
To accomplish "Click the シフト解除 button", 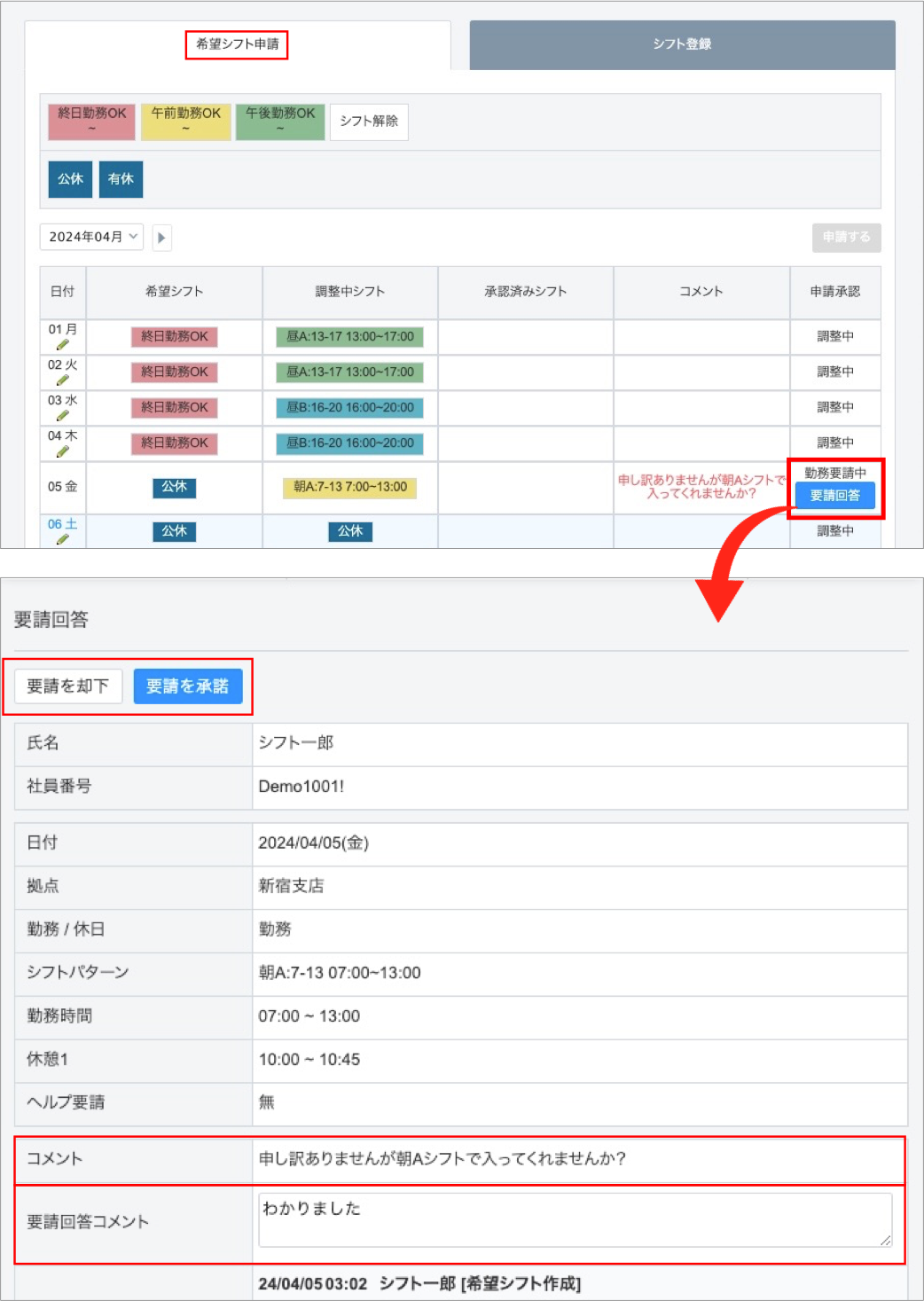I will [369, 121].
